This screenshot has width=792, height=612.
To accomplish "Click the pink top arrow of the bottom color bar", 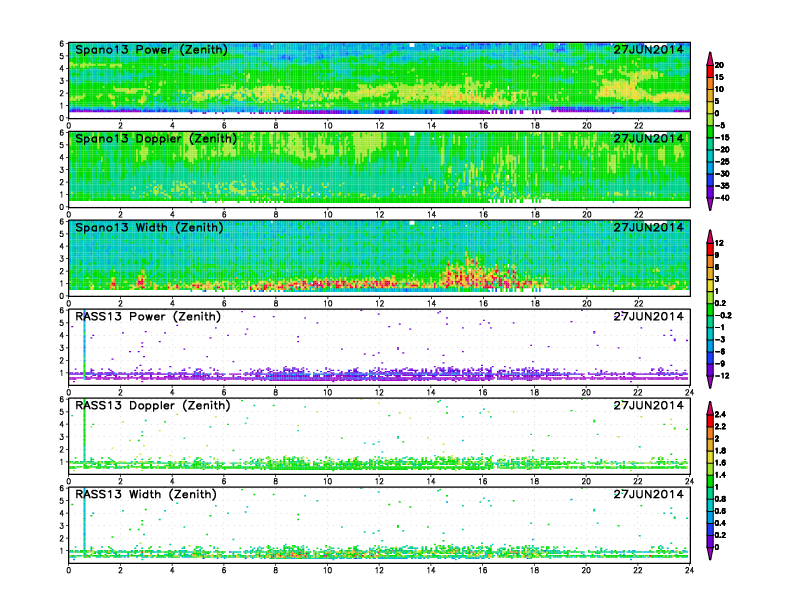I will pyautogui.click(x=710, y=407).
